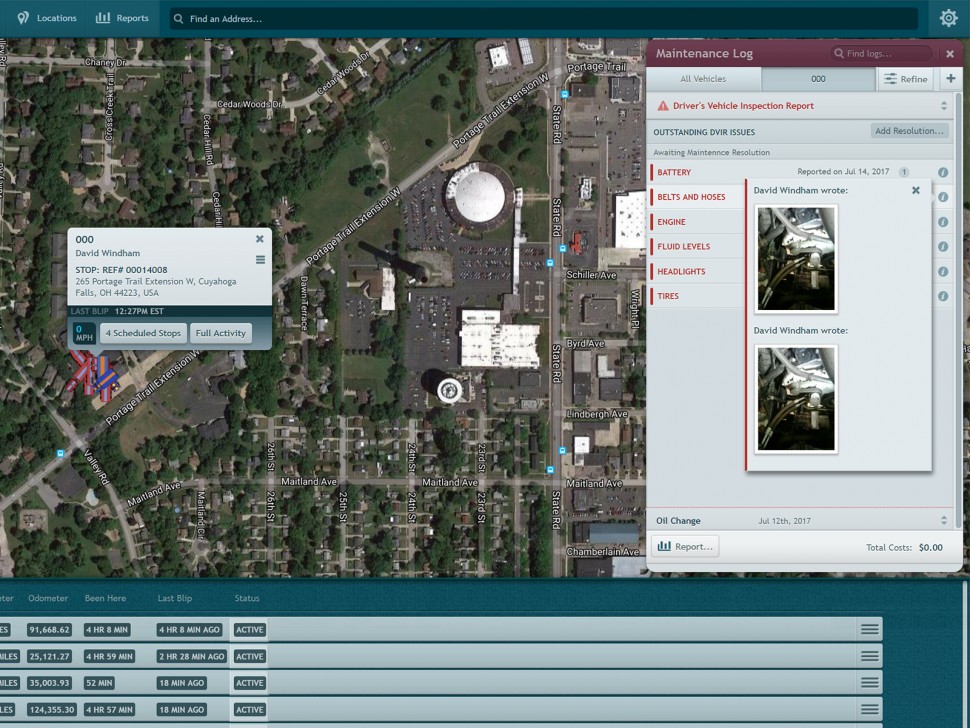Open info icon for ENGINE issue
Viewport: 970px width, 728px height.
click(x=943, y=222)
